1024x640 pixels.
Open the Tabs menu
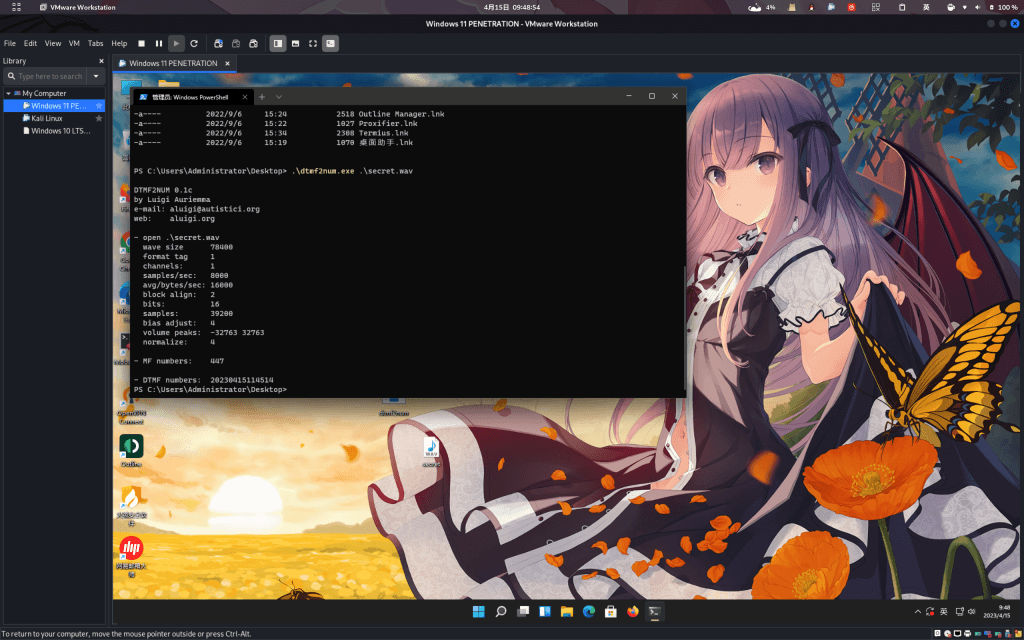(x=95, y=44)
